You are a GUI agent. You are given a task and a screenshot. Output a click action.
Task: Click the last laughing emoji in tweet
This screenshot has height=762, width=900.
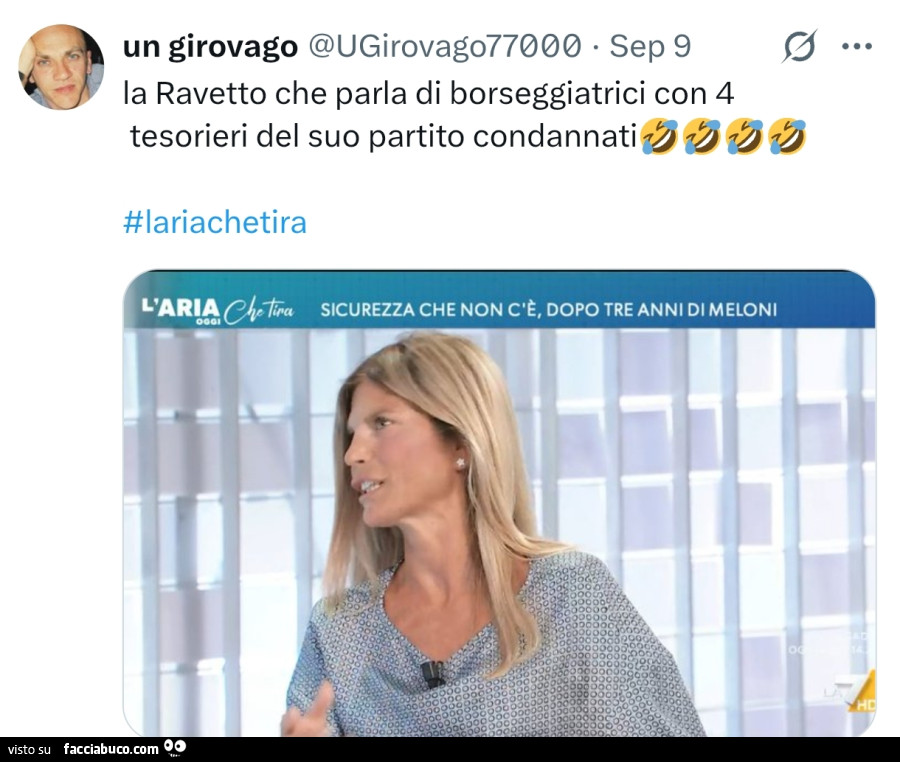[786, 137]
